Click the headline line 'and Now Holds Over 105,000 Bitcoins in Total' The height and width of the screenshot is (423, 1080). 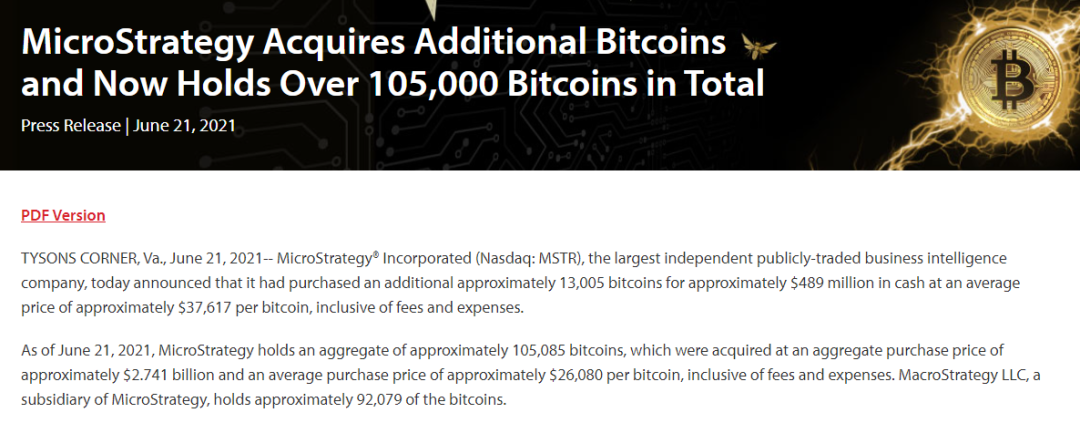tap(393, 83)
